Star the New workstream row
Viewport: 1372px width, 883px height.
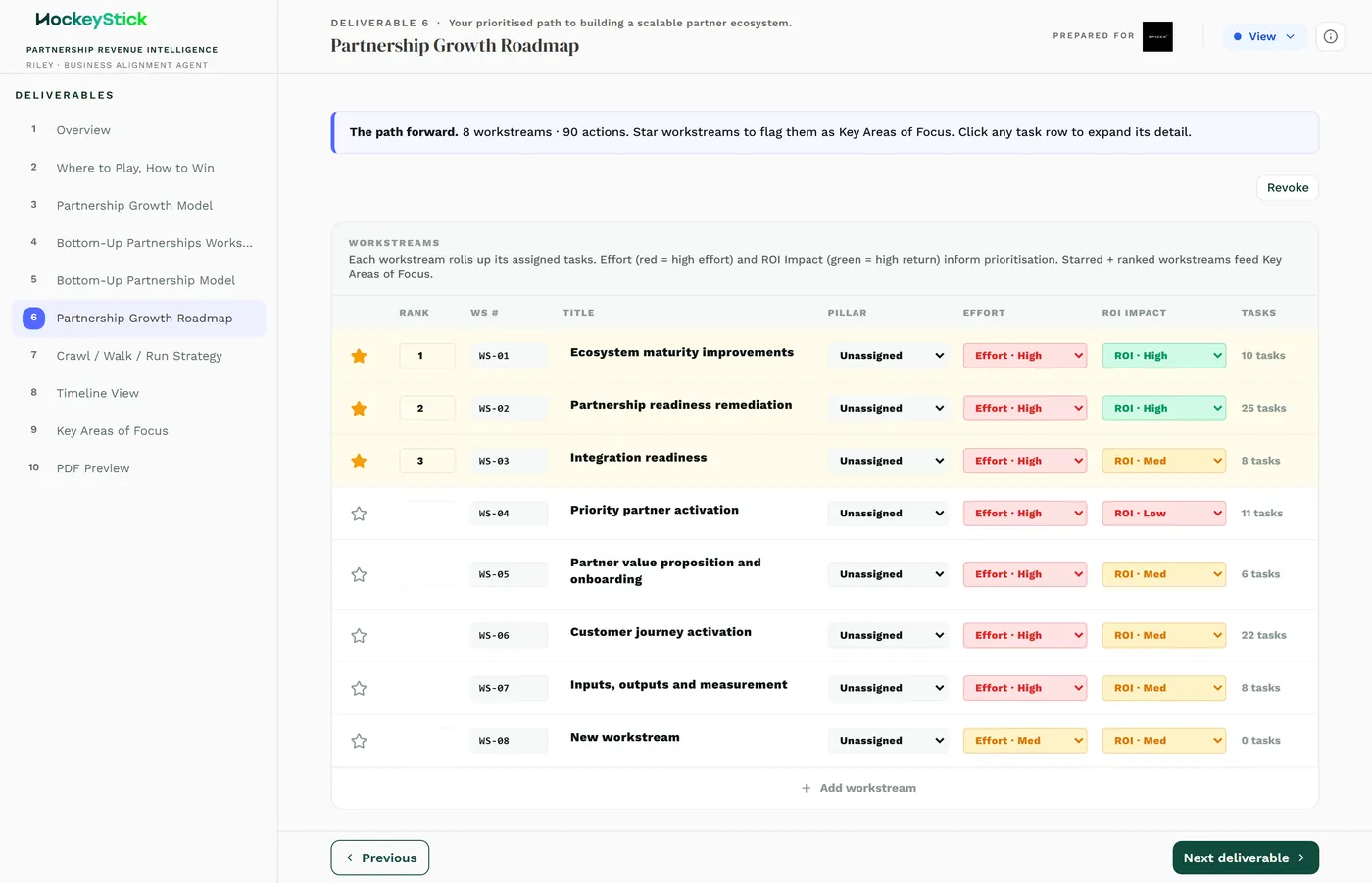[359, 741]
